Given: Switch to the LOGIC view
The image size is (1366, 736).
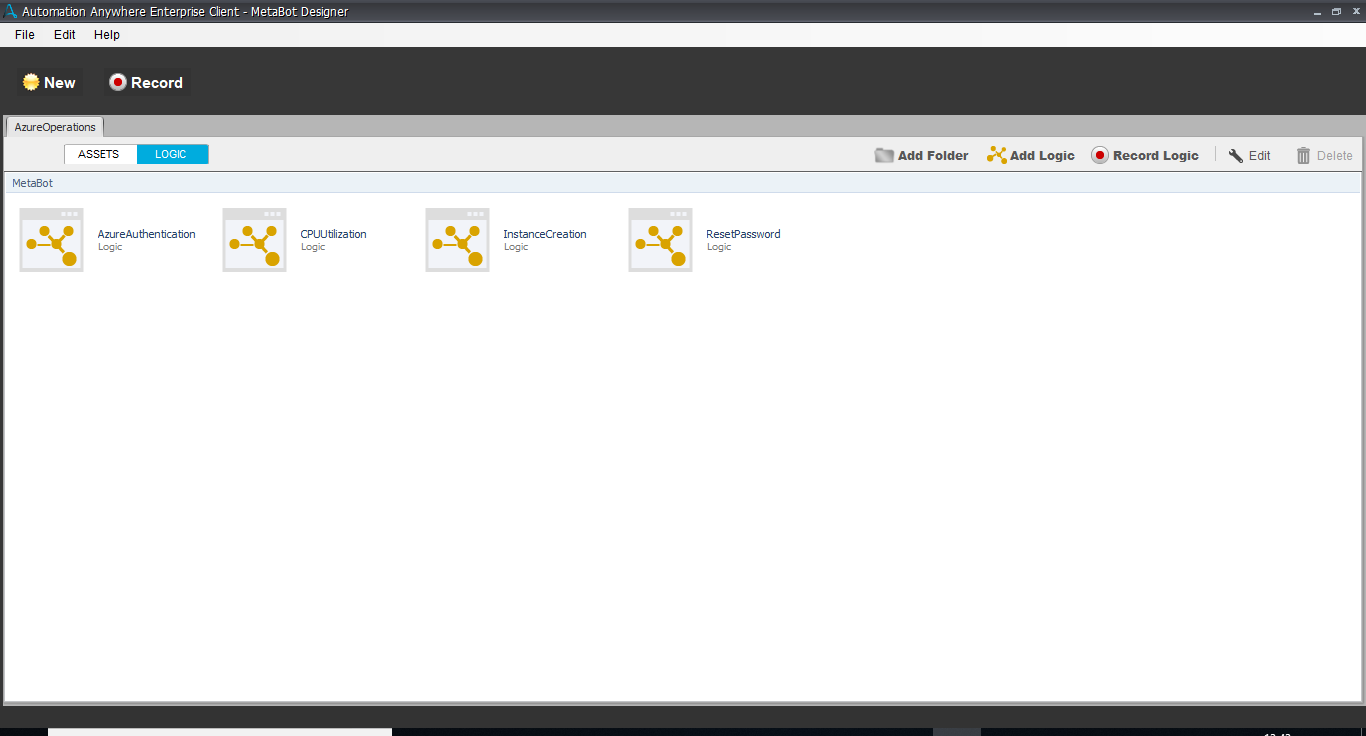Looking at the screenshot, I should [x=172, y=154].
